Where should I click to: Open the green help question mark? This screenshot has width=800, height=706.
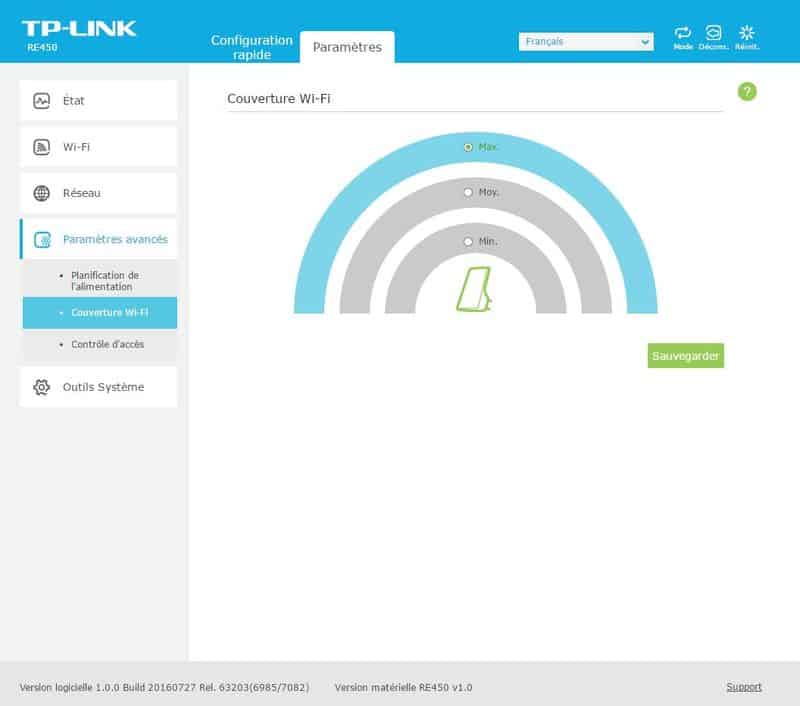747,92
